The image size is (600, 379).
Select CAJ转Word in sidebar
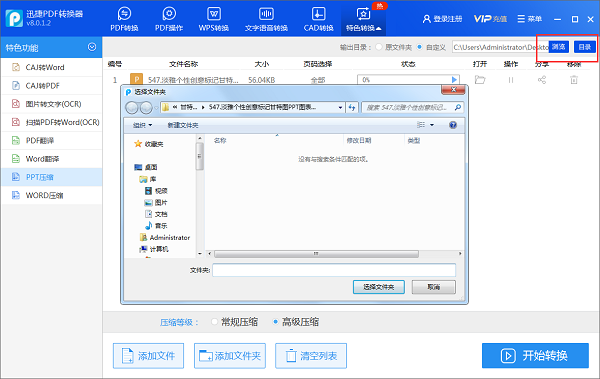click(x=52, y=67)
